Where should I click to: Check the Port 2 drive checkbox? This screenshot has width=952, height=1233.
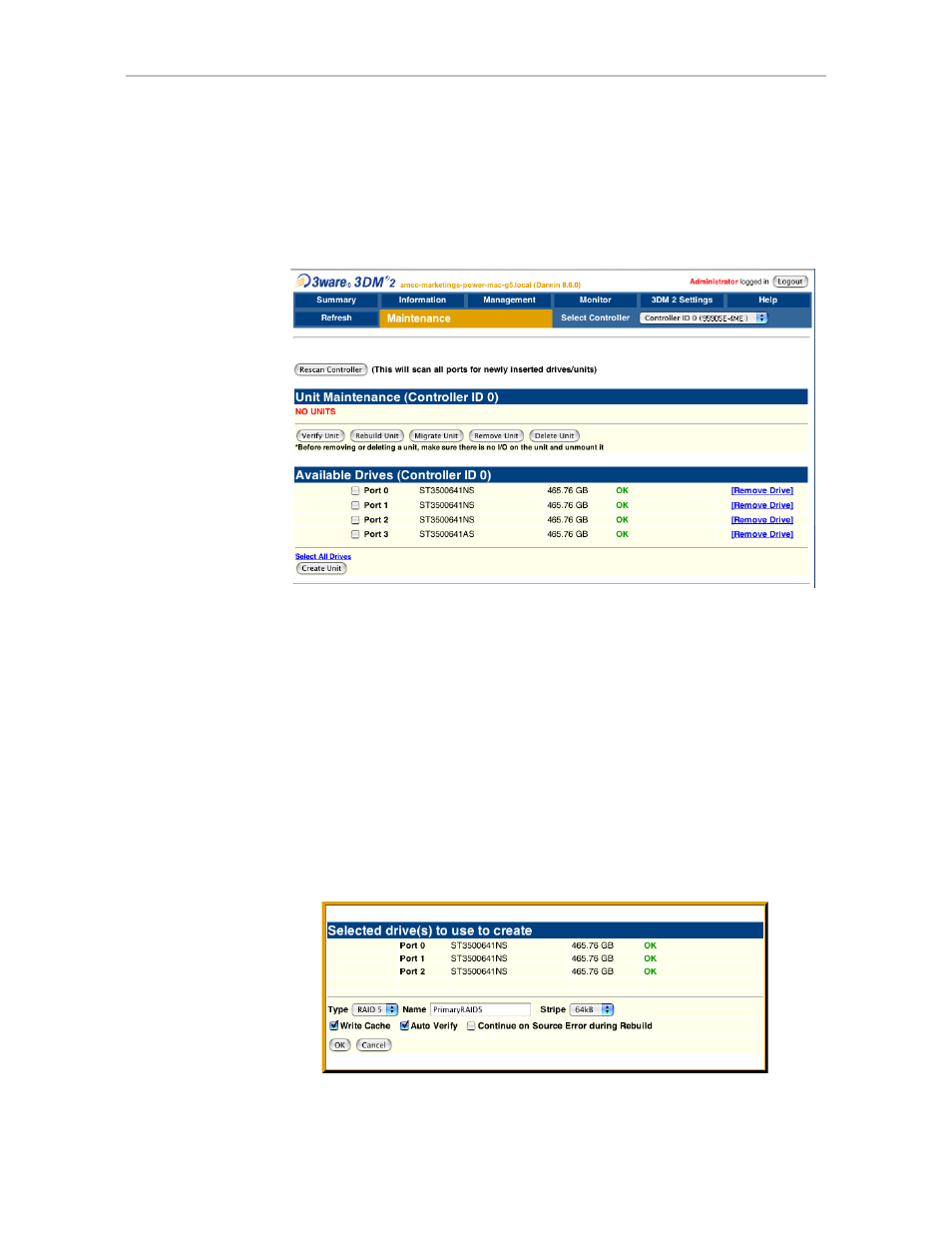(355, 519)
